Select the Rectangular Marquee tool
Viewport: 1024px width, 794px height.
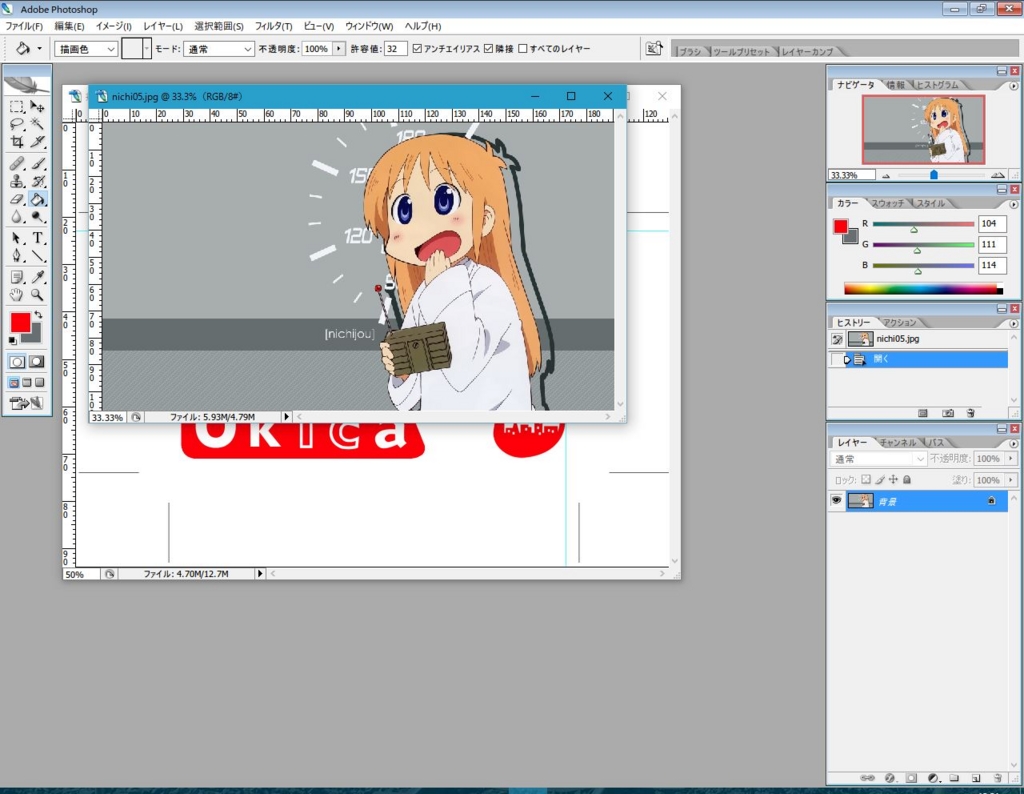(x=17, y=106)
